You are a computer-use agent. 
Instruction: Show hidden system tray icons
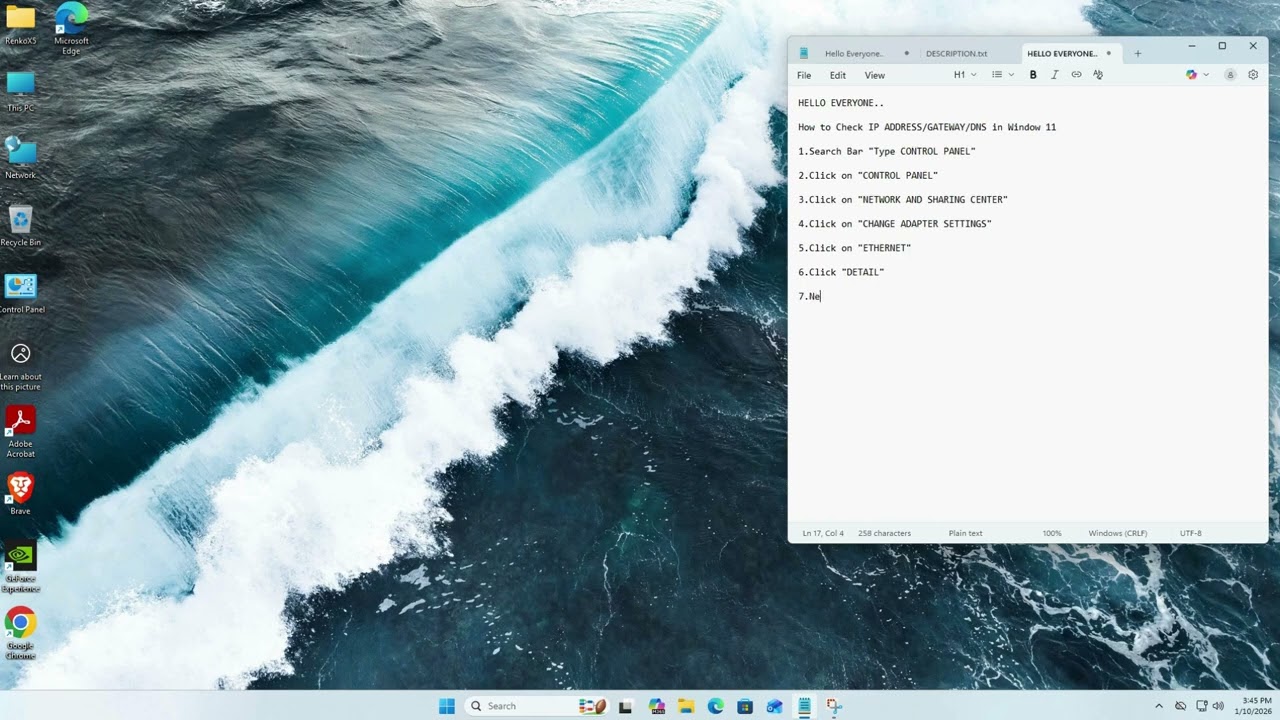click(x=1159, y=706)
